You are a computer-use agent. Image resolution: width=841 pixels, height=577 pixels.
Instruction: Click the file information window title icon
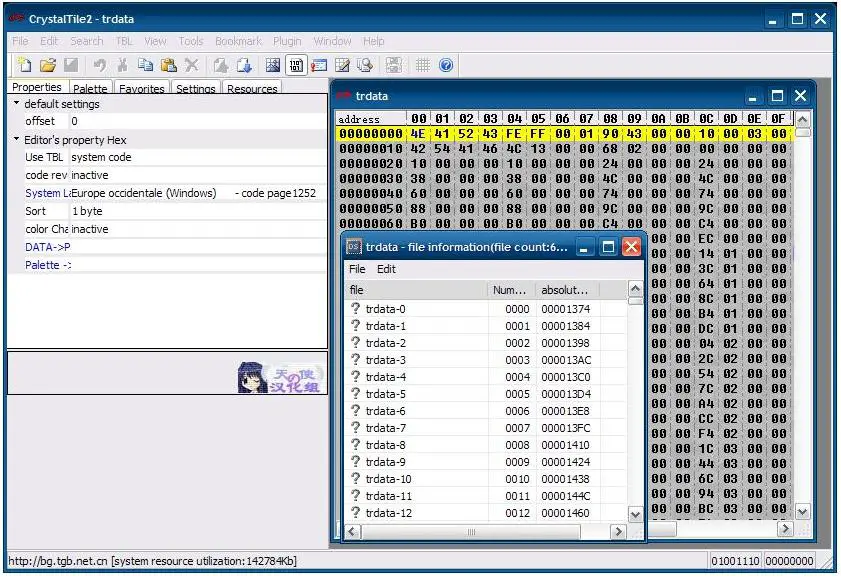click(x=353, y=247)
